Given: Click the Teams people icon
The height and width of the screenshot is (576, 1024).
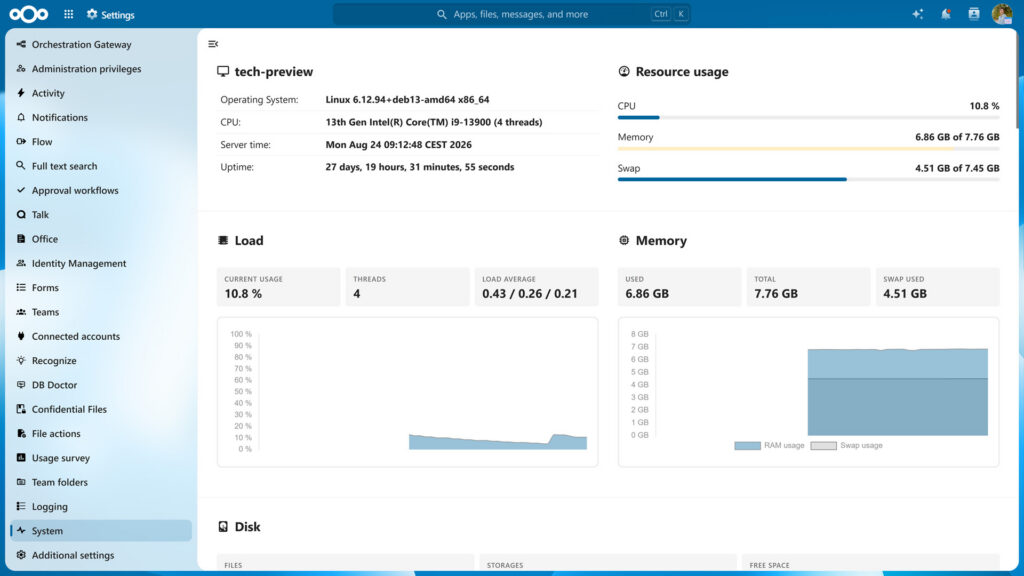Looking at the screenshot, I should (x=21, y=312).
